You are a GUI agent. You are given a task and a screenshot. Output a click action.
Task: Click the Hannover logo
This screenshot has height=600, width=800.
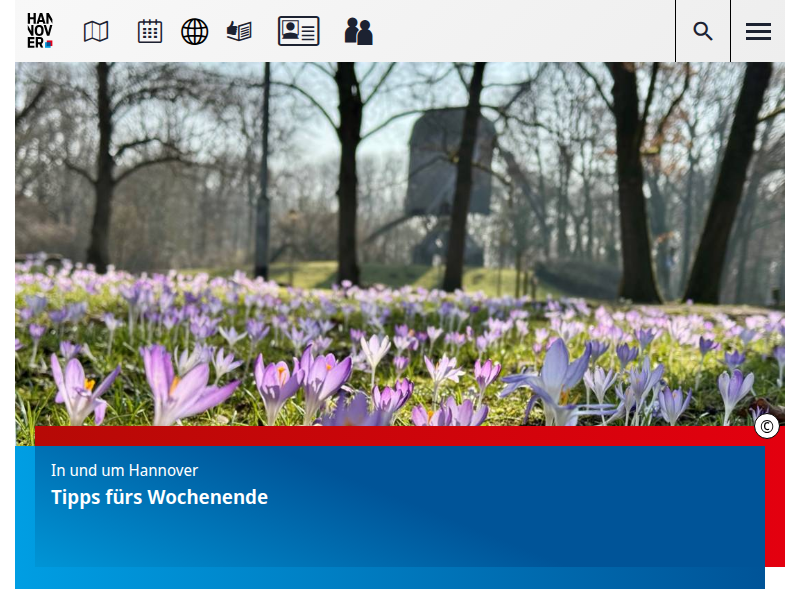[x=39, y=30]
